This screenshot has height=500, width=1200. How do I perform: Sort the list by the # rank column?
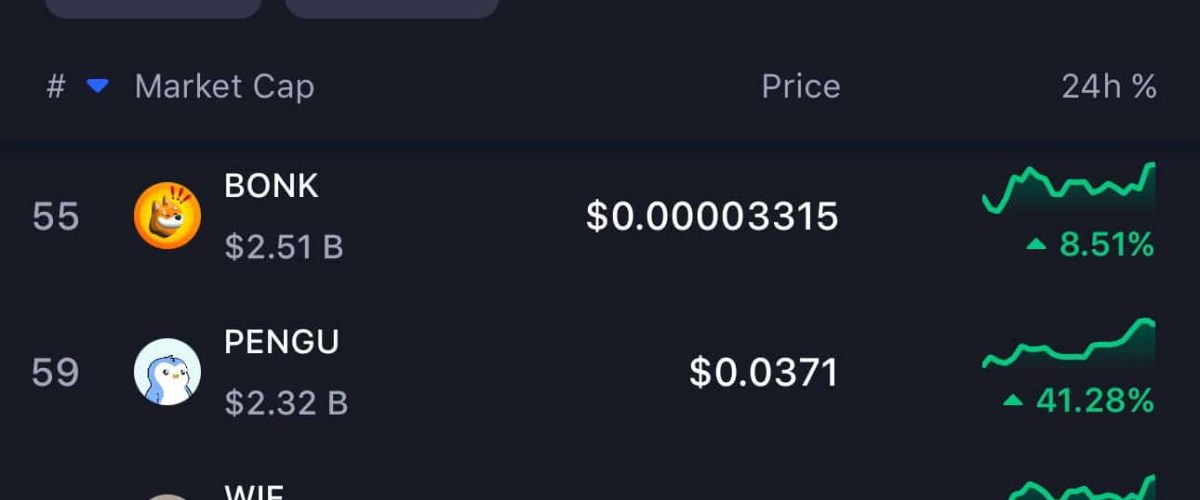(56, 87)
